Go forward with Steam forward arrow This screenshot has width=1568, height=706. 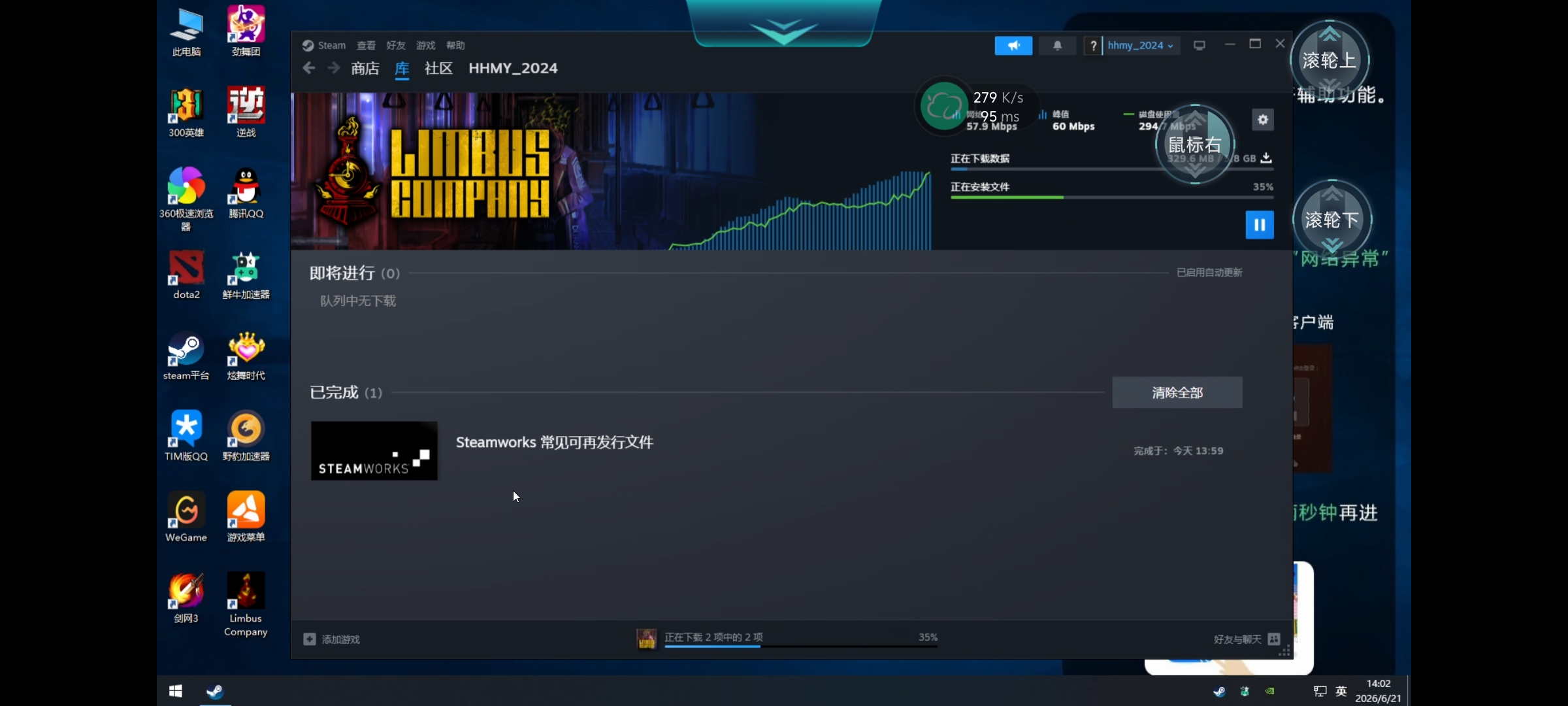click(334, 68)
